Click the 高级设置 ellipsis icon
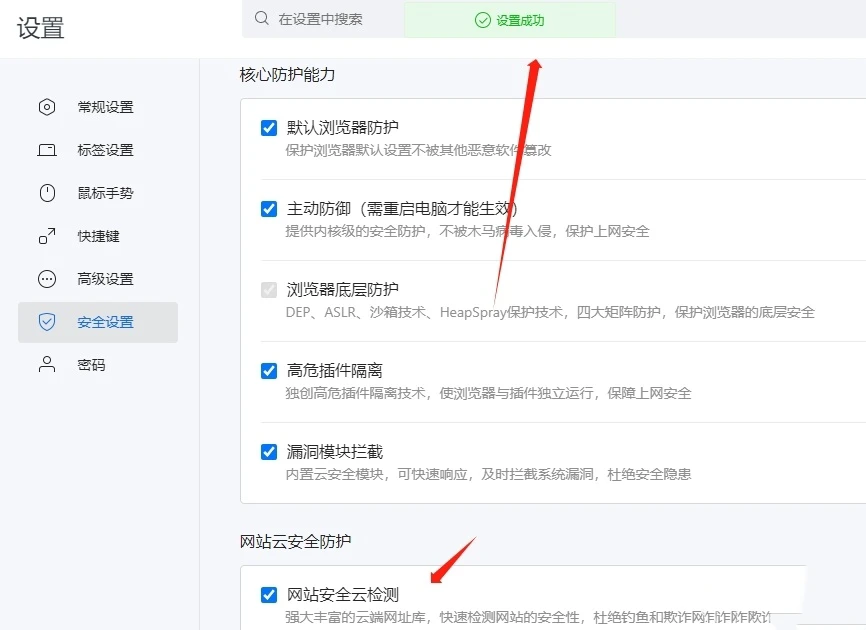This screenshot has height=630, width=866. pyautogui.click(x=47, y=279)
